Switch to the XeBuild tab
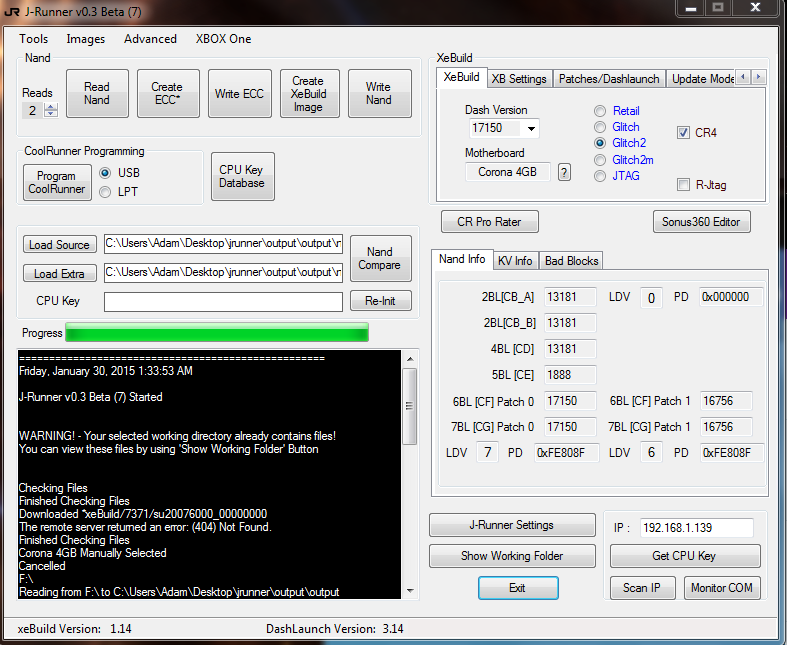This screenshot has width=787, height=645. click(461, 77)
